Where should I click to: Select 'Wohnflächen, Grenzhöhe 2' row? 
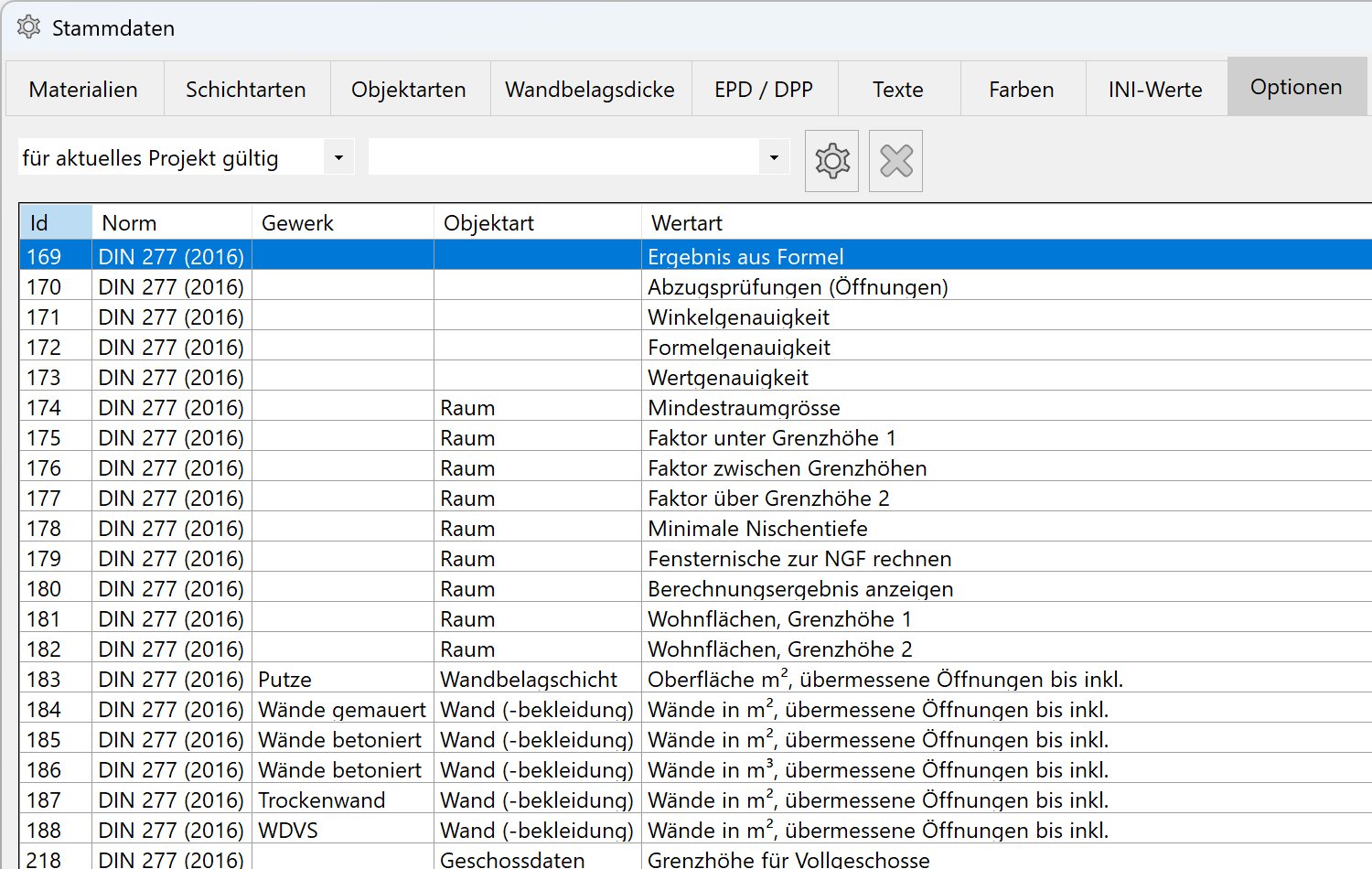(695, 649)
